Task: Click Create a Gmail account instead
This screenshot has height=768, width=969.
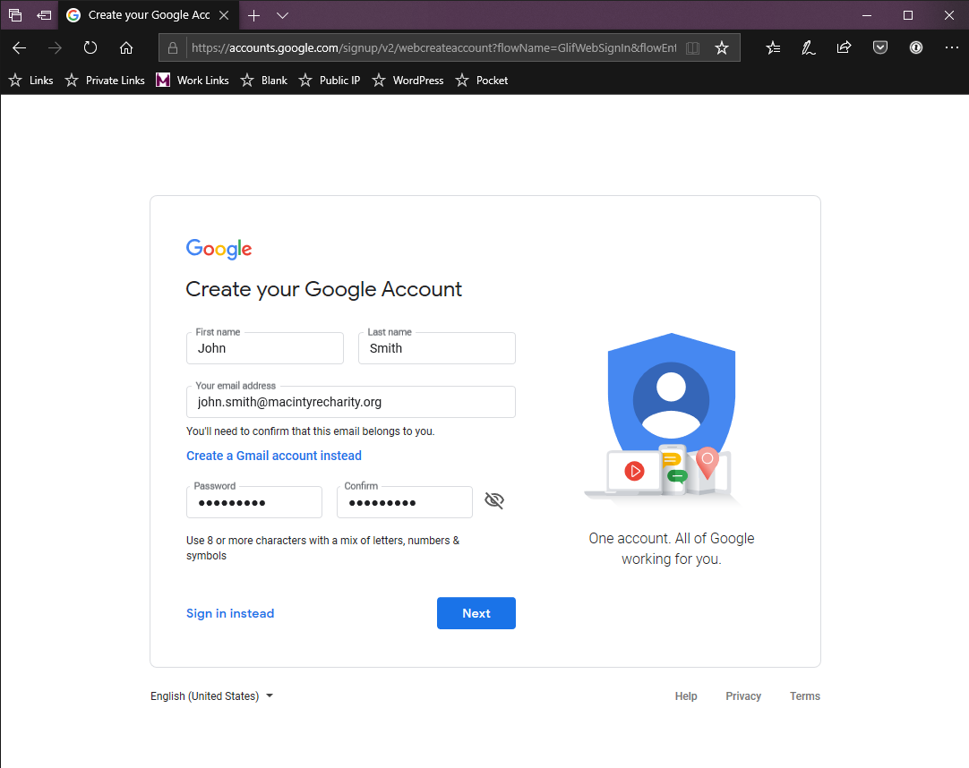Action: point(274,455)
